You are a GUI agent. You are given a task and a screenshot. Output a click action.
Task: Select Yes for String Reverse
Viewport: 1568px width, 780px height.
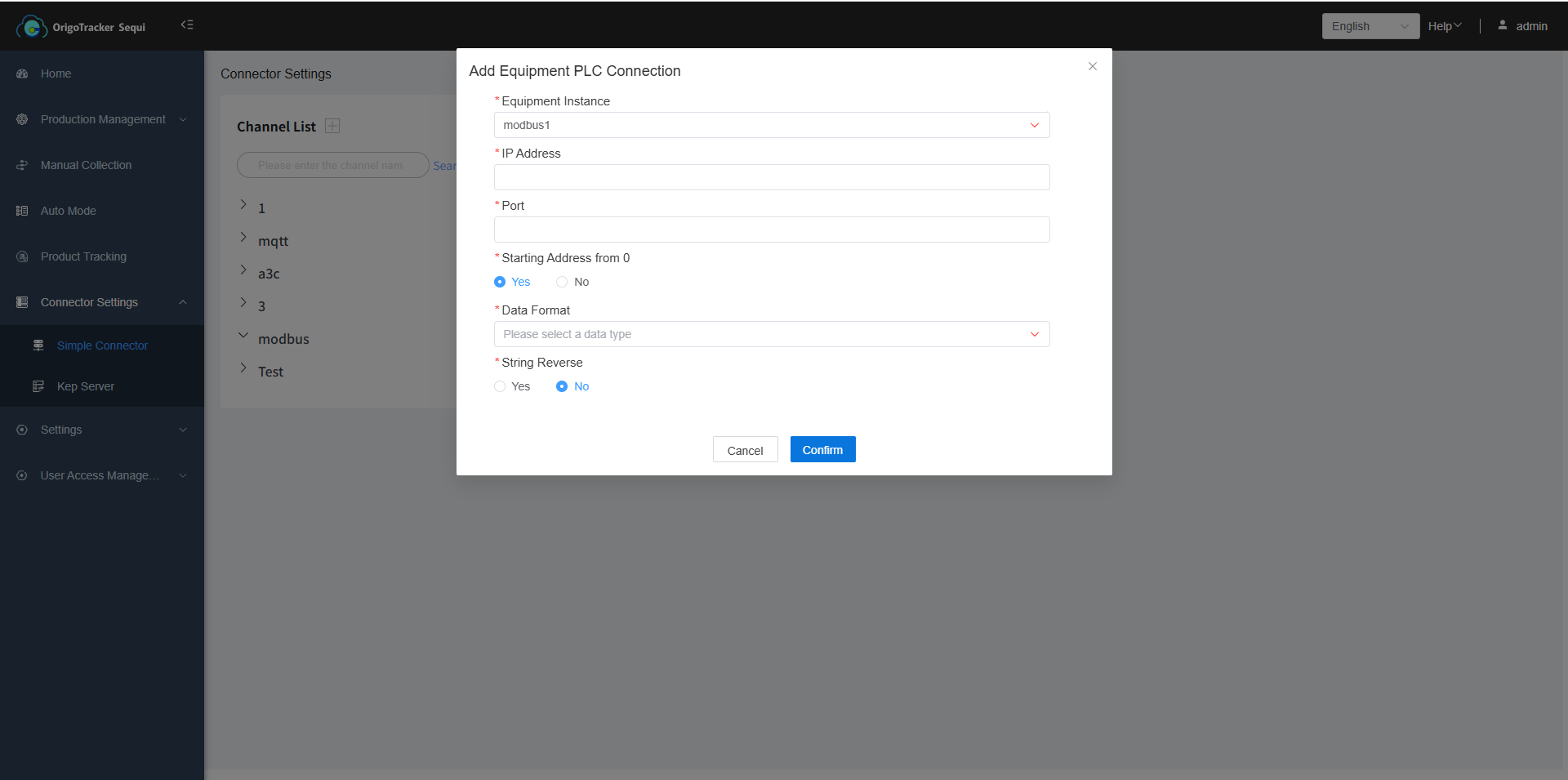[500, 386]
